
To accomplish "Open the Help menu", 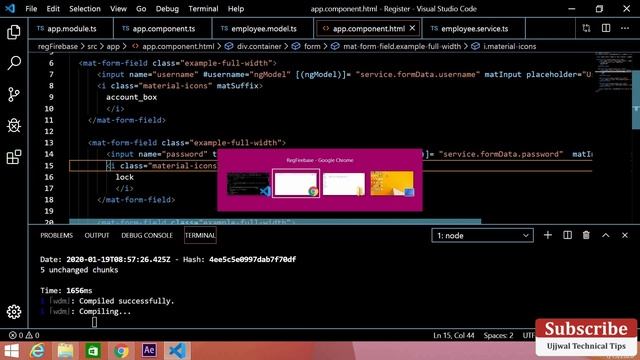I will pos(236,9).
